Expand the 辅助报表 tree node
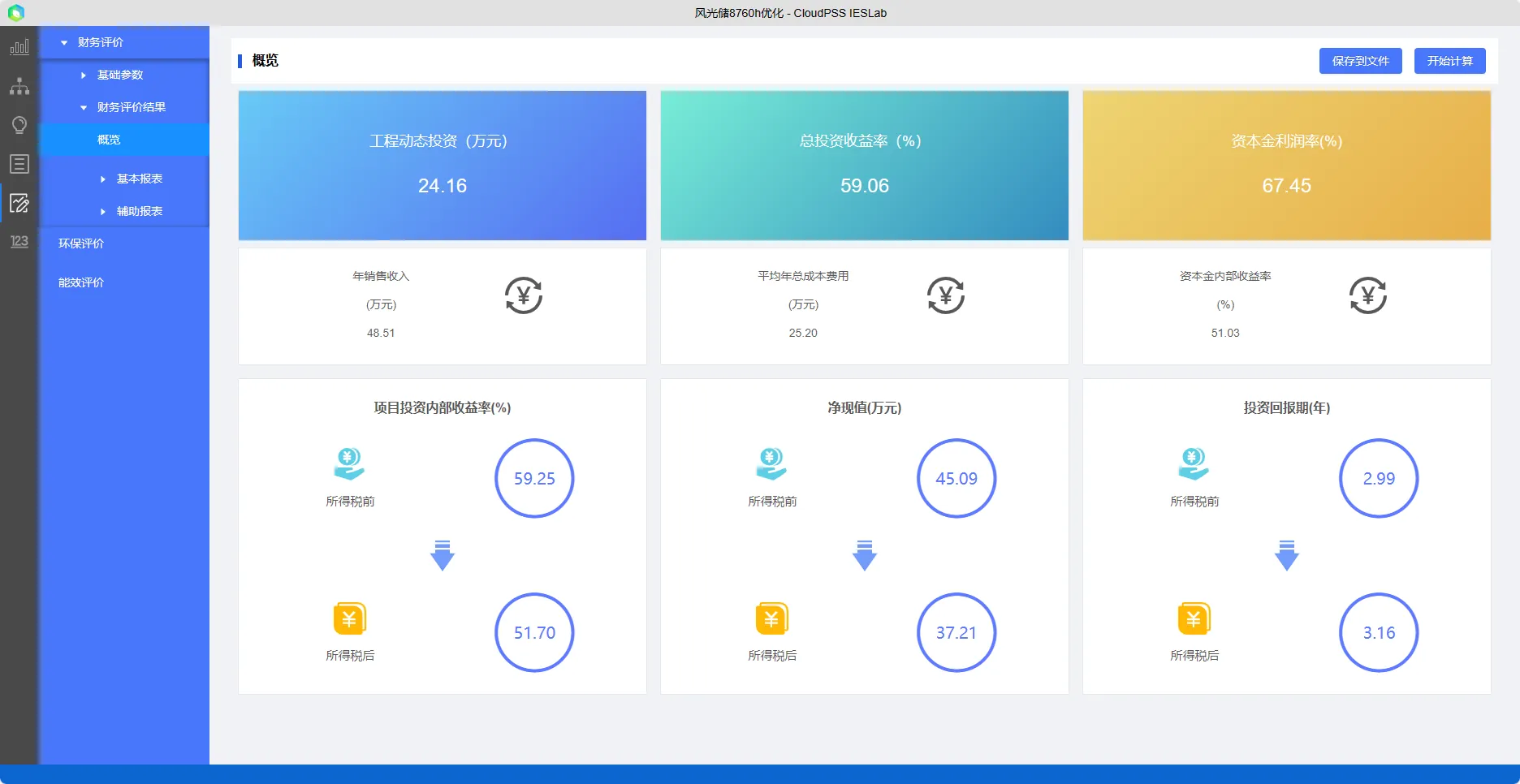Image resolution: width=1520 pixels, height=784 pixels. point(103,211)
